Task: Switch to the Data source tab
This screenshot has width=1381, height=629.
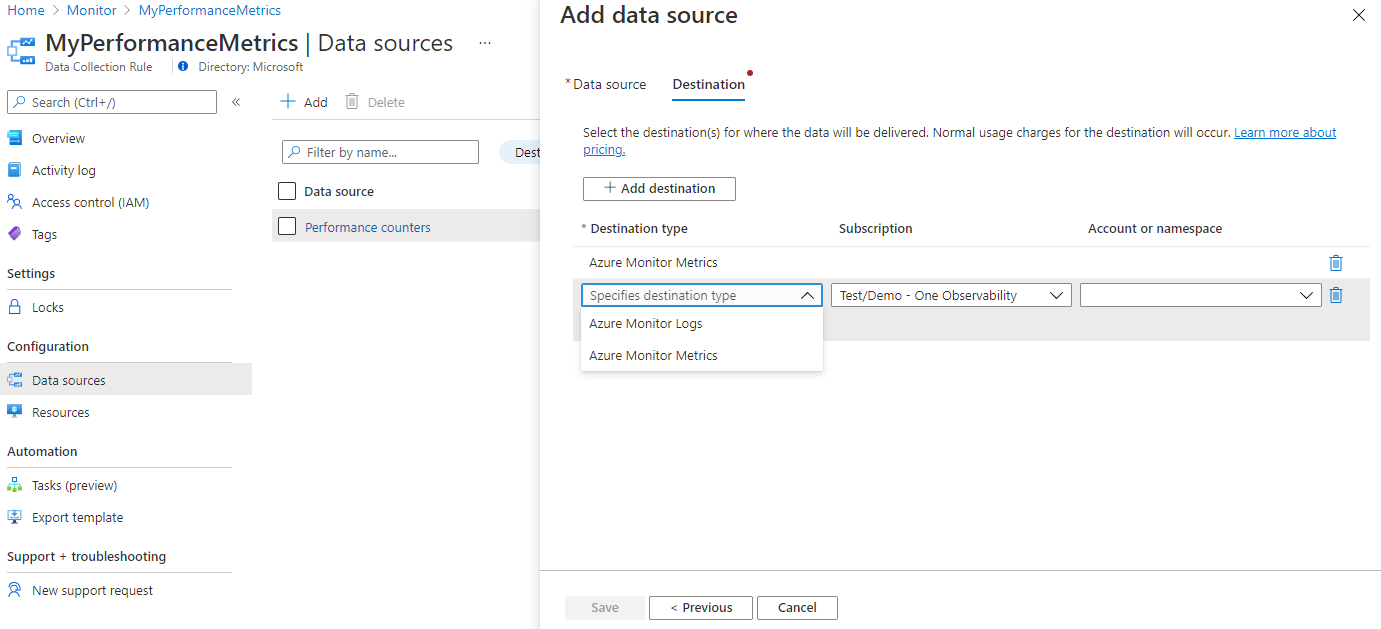Action: tap(609, 84)
